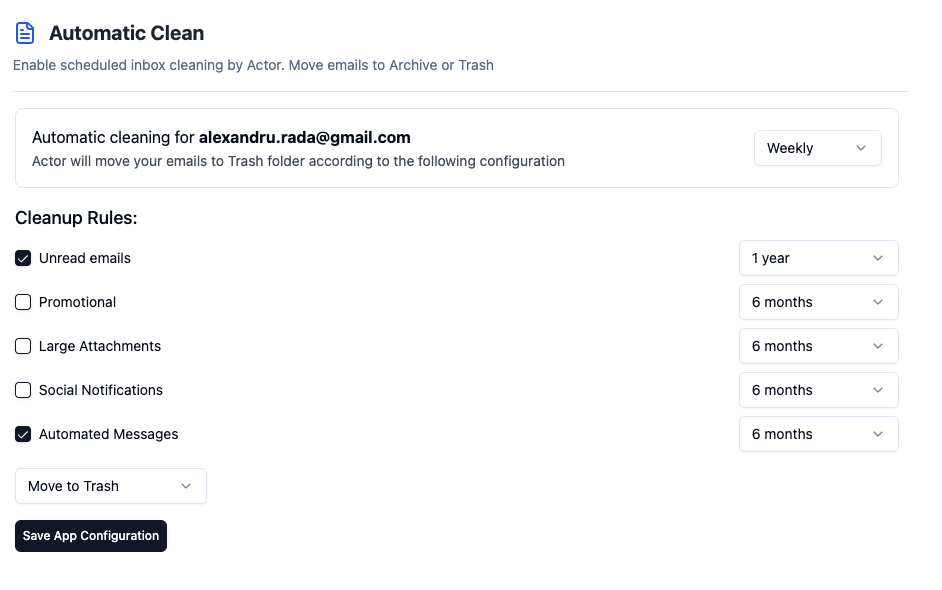Image resolution: width=942 pixels, height=590 pixels.
Task: Click the Promotional period dropdown chevron
Action: click(878, 302)
